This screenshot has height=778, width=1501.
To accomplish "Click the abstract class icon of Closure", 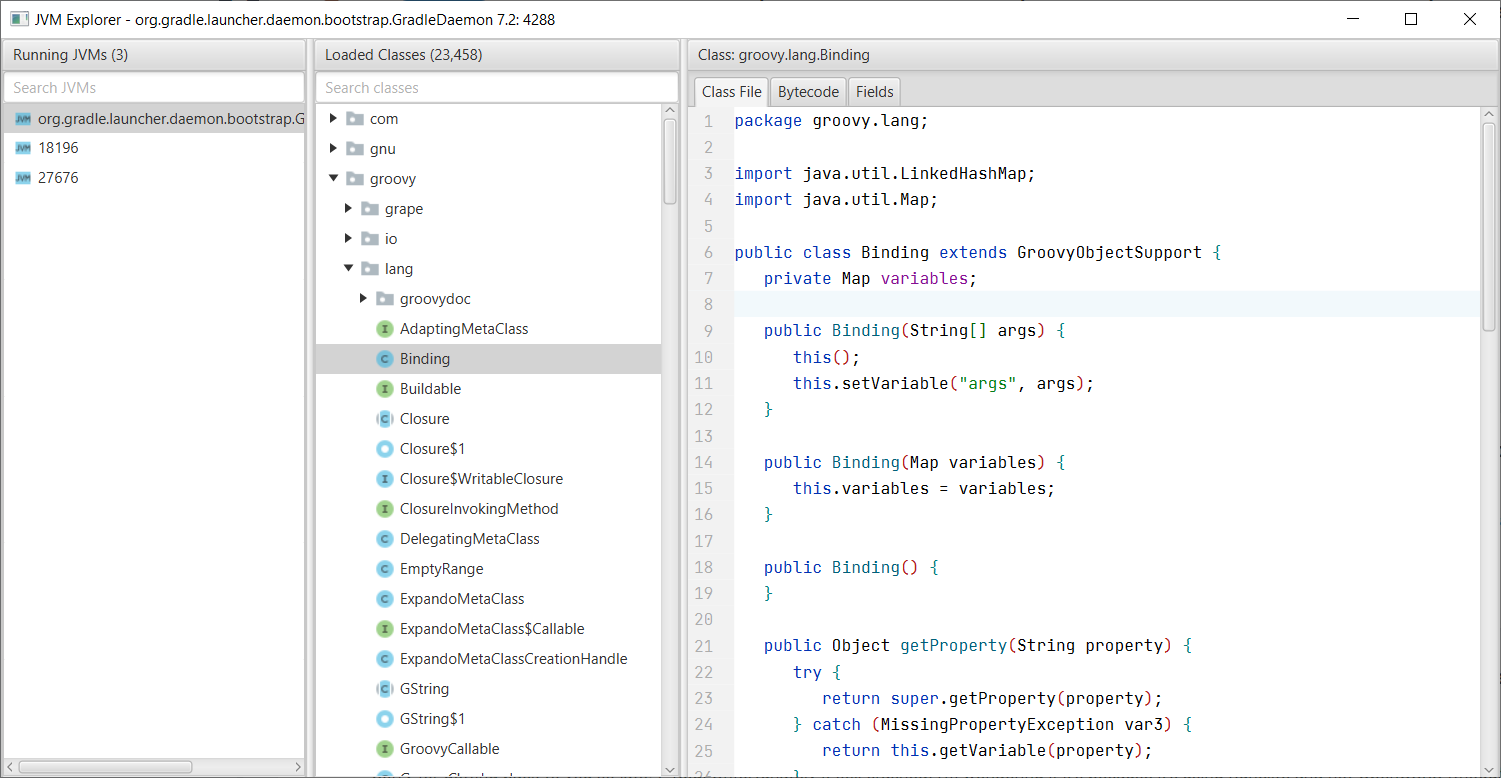I will pos(384,419).
